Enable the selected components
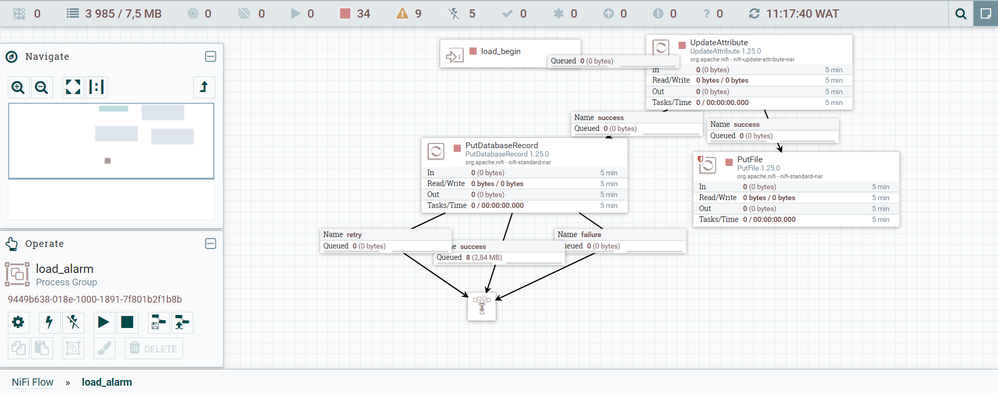 50,323
